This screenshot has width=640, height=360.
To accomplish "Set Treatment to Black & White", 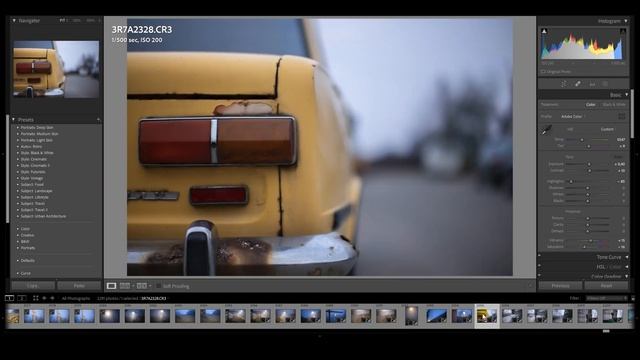I will [614, 104].
